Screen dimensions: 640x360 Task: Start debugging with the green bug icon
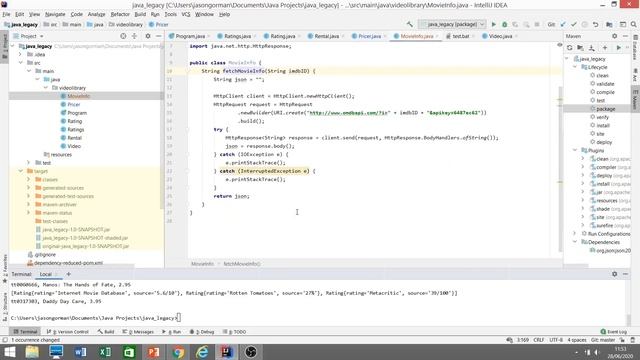tap(504, 24)
